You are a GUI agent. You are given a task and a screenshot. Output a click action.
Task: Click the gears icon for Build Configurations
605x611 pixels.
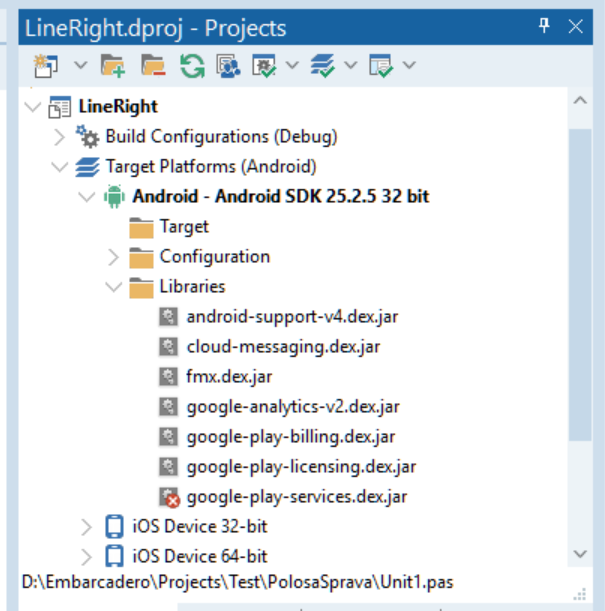(x=87, y=136)
